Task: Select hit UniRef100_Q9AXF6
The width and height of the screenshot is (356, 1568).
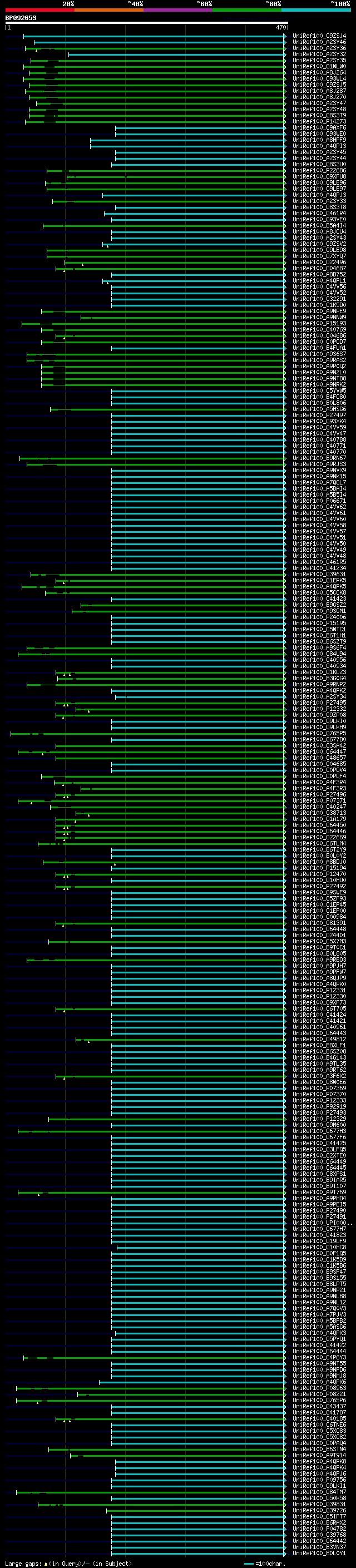Action: [x=319, y=128]
